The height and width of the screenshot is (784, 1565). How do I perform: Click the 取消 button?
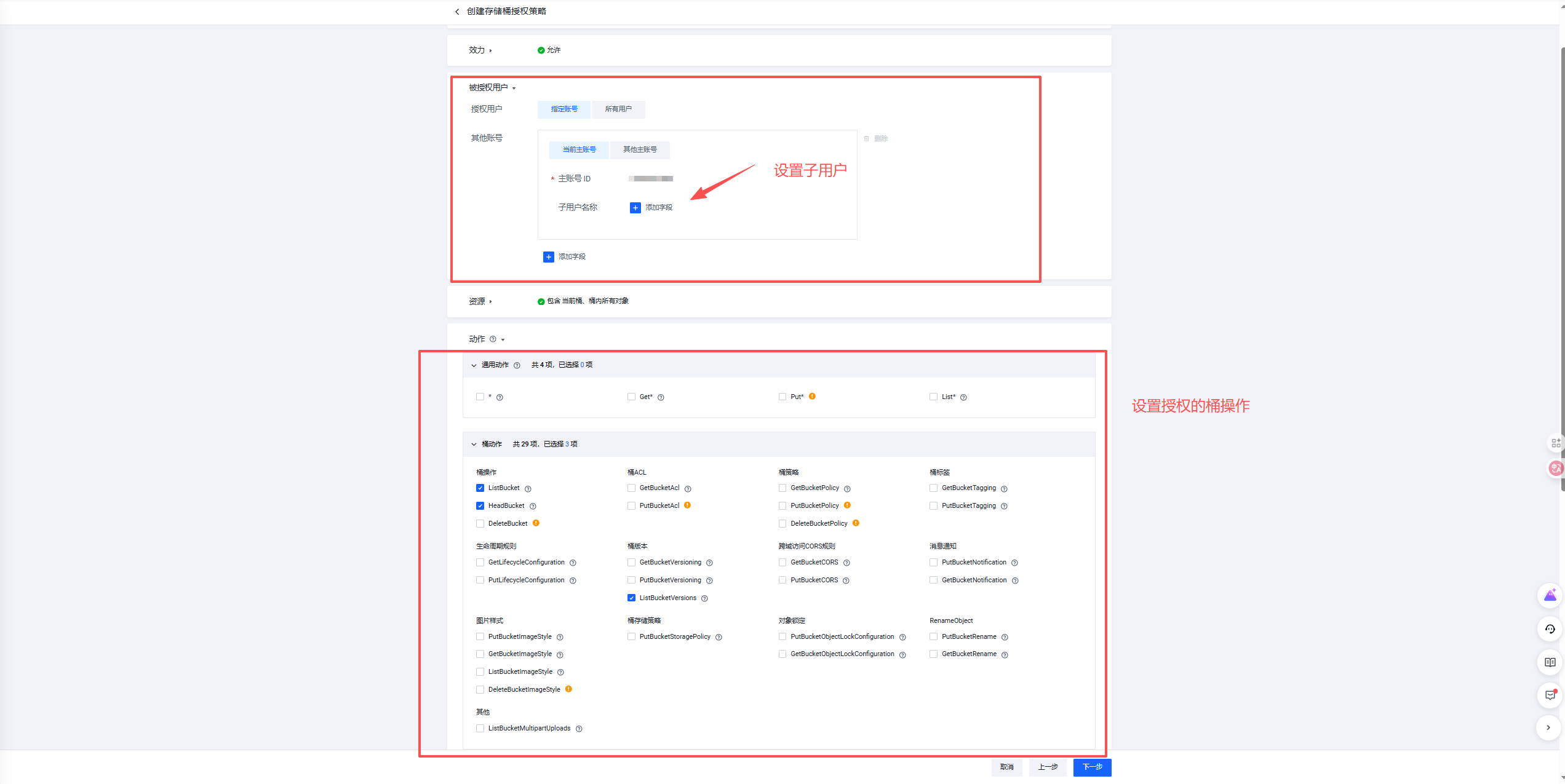point(1006,767)
